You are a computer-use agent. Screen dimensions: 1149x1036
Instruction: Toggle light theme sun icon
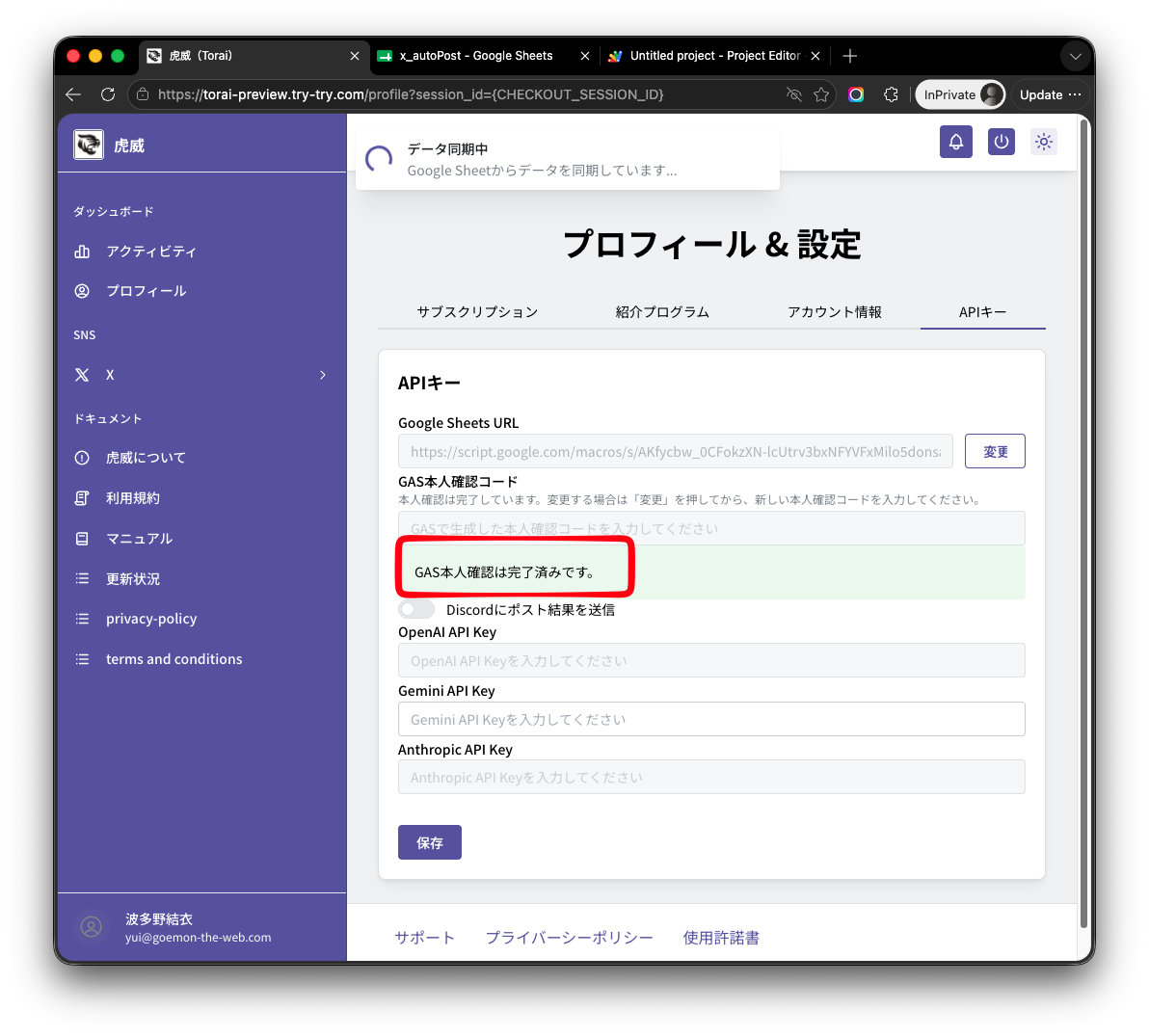point(1044,142)
